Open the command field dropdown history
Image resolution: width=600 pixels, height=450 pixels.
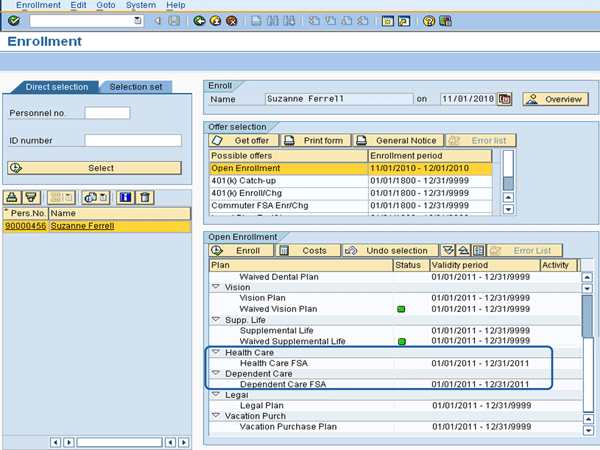(x=138, y=20)
